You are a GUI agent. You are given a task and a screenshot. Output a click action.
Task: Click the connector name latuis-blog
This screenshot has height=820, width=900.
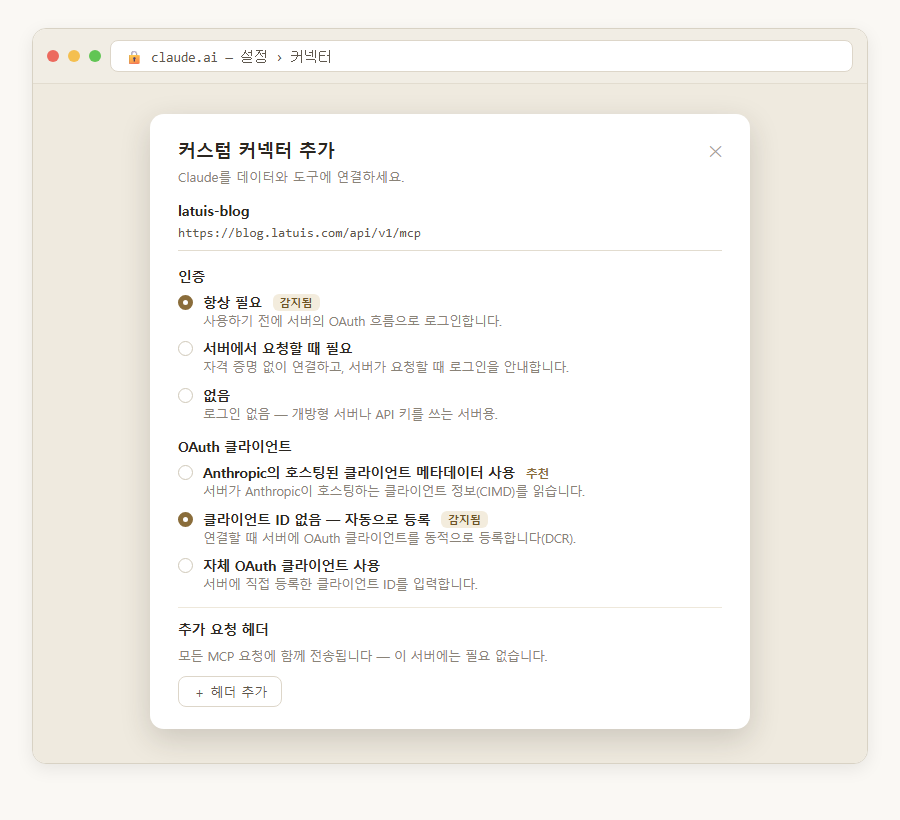[x=214, y=211]
